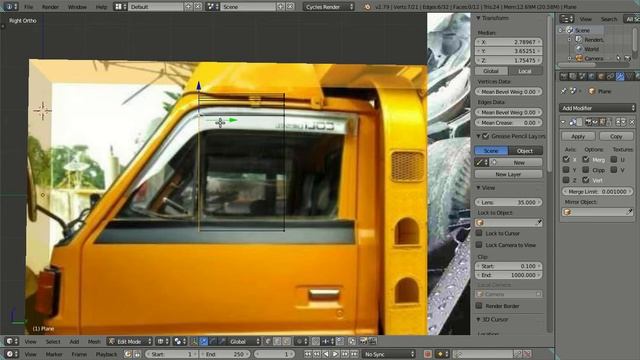
Task: Click the pivot point selector icon
Action: coord(180,341)
